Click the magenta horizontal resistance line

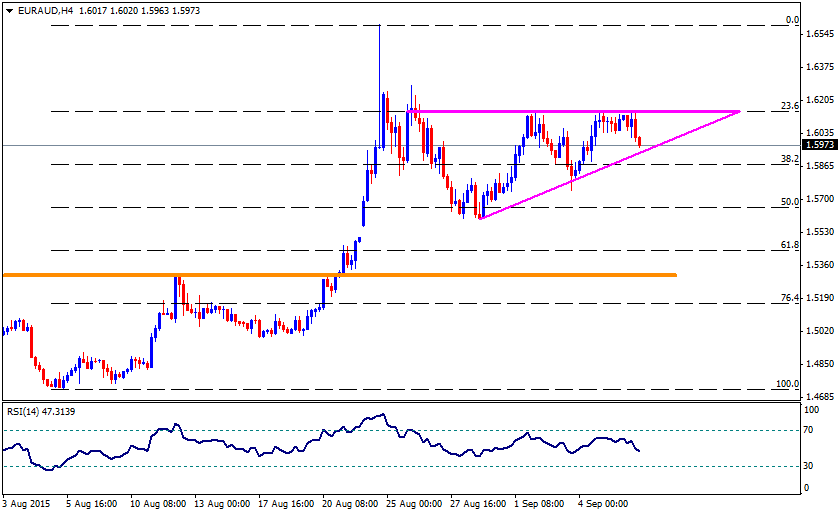tap(572, 111)
